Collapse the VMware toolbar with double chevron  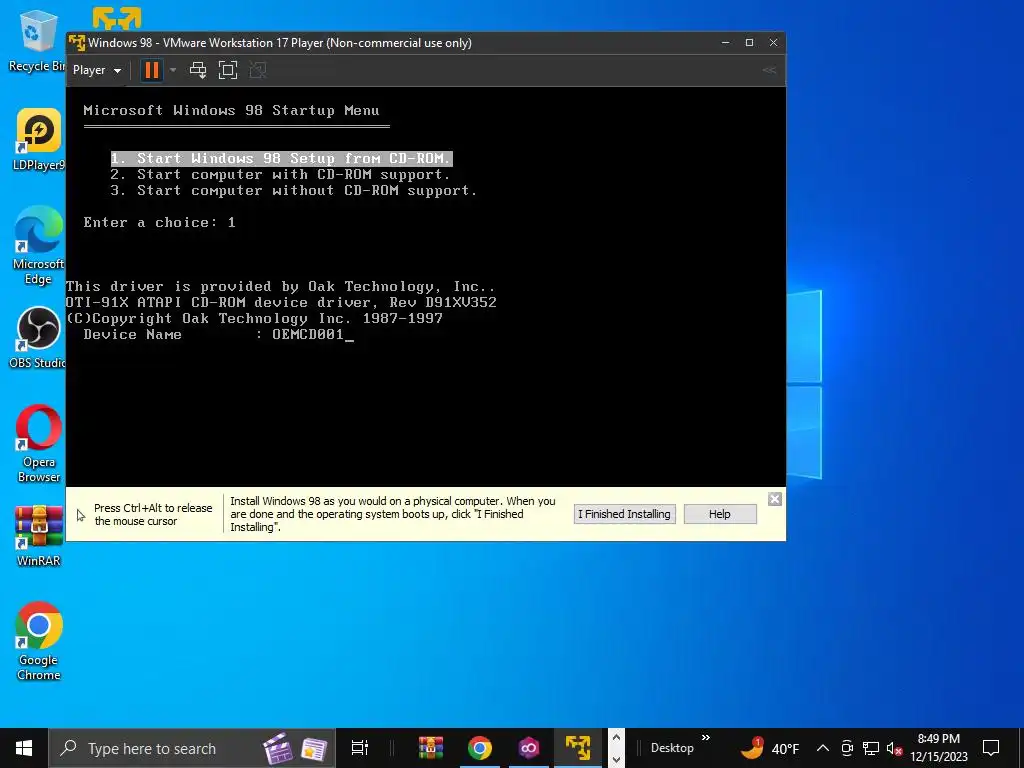pyautogui.click(x=769, y=70)
